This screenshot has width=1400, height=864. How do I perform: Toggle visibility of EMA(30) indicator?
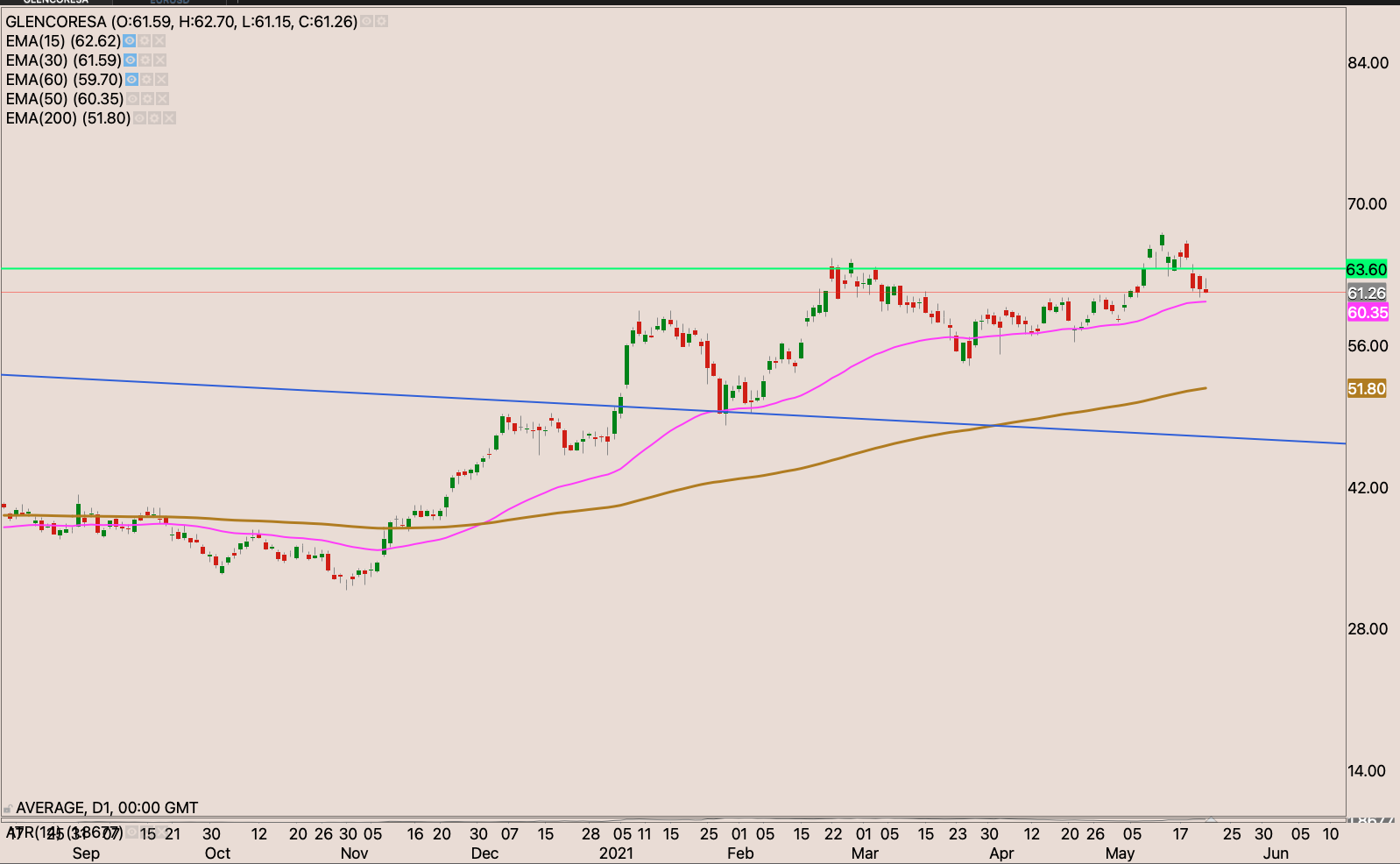(x=130, y=60)
